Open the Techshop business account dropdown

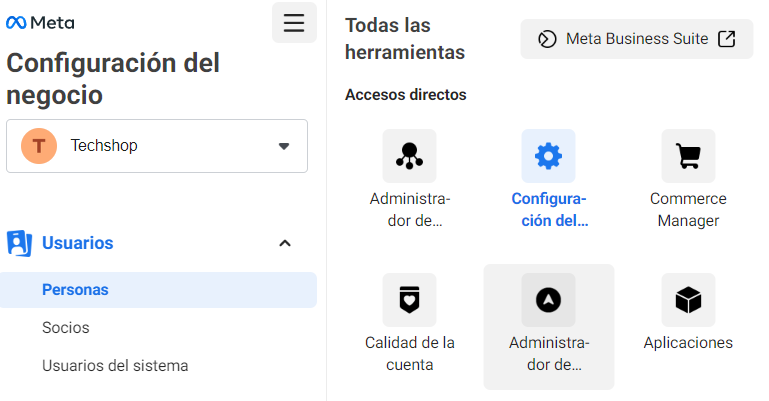[157, 146]
